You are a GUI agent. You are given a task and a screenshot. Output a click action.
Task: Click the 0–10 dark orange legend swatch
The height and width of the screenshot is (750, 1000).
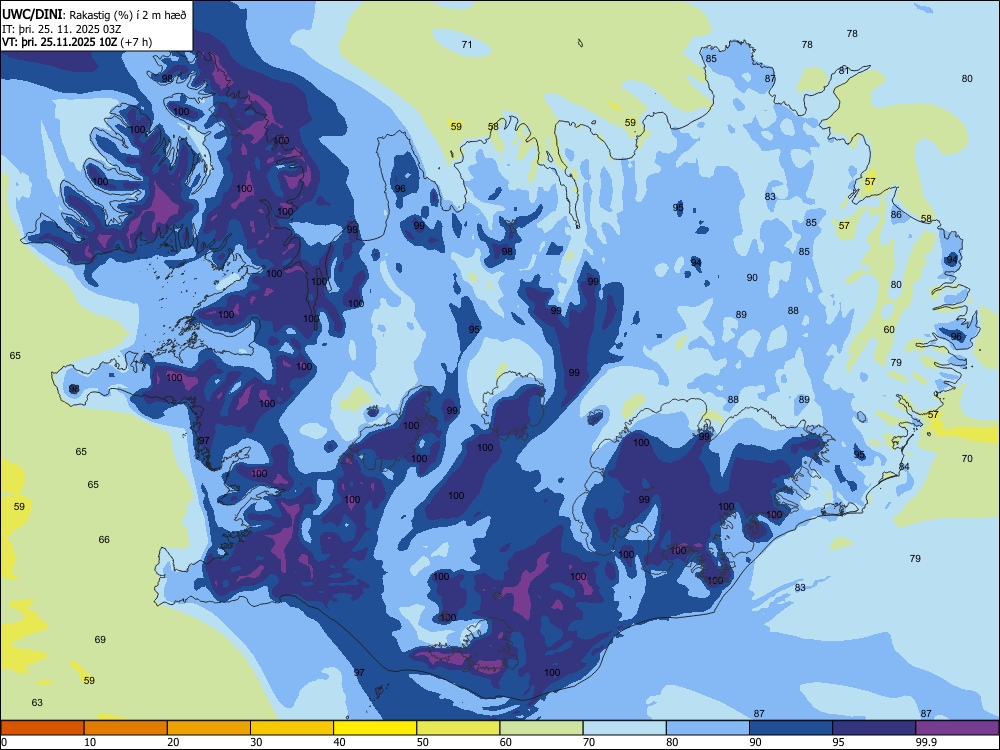tap(42, 728)
